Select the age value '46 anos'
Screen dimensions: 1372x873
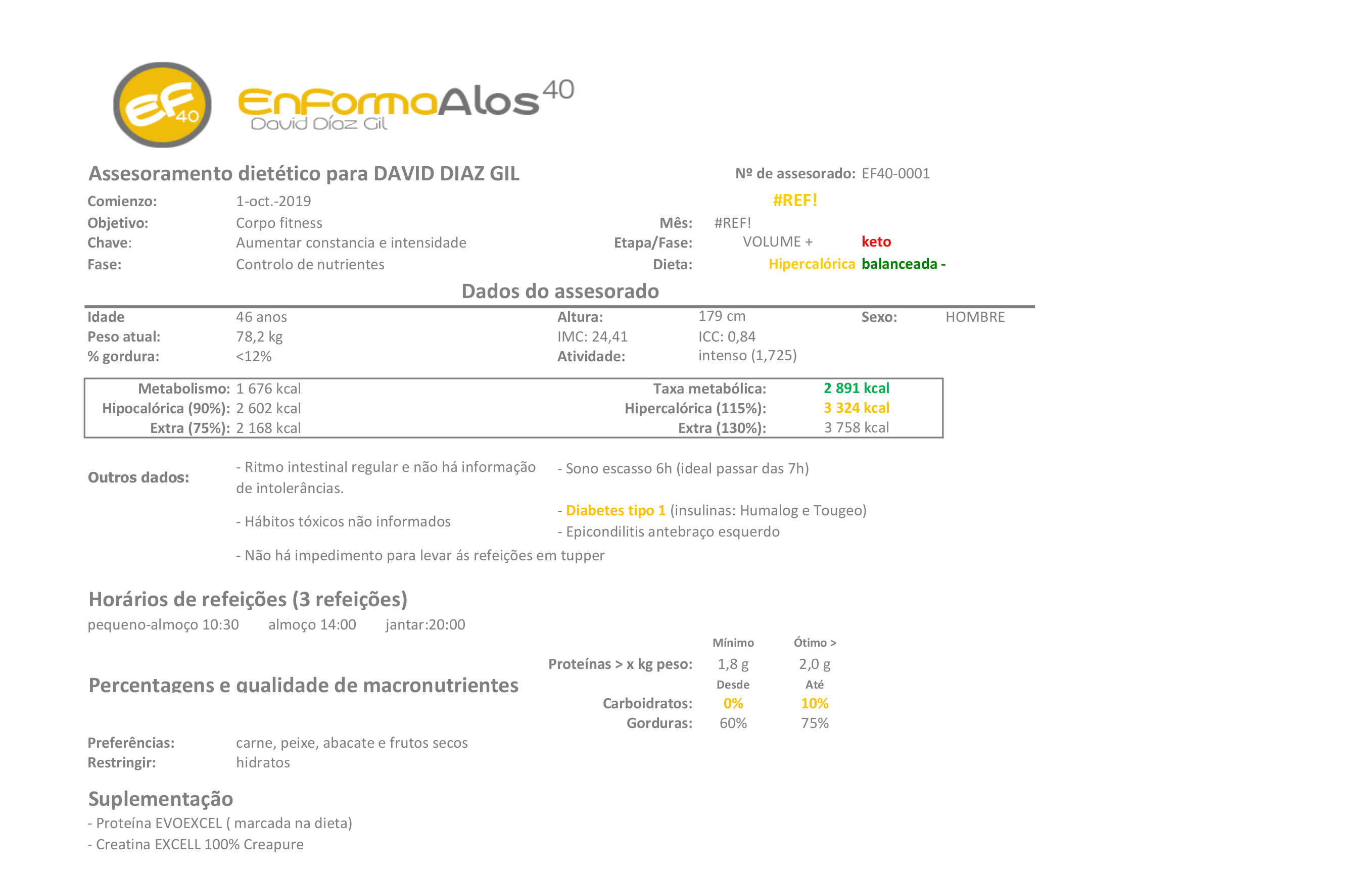[x=262, y=317]
